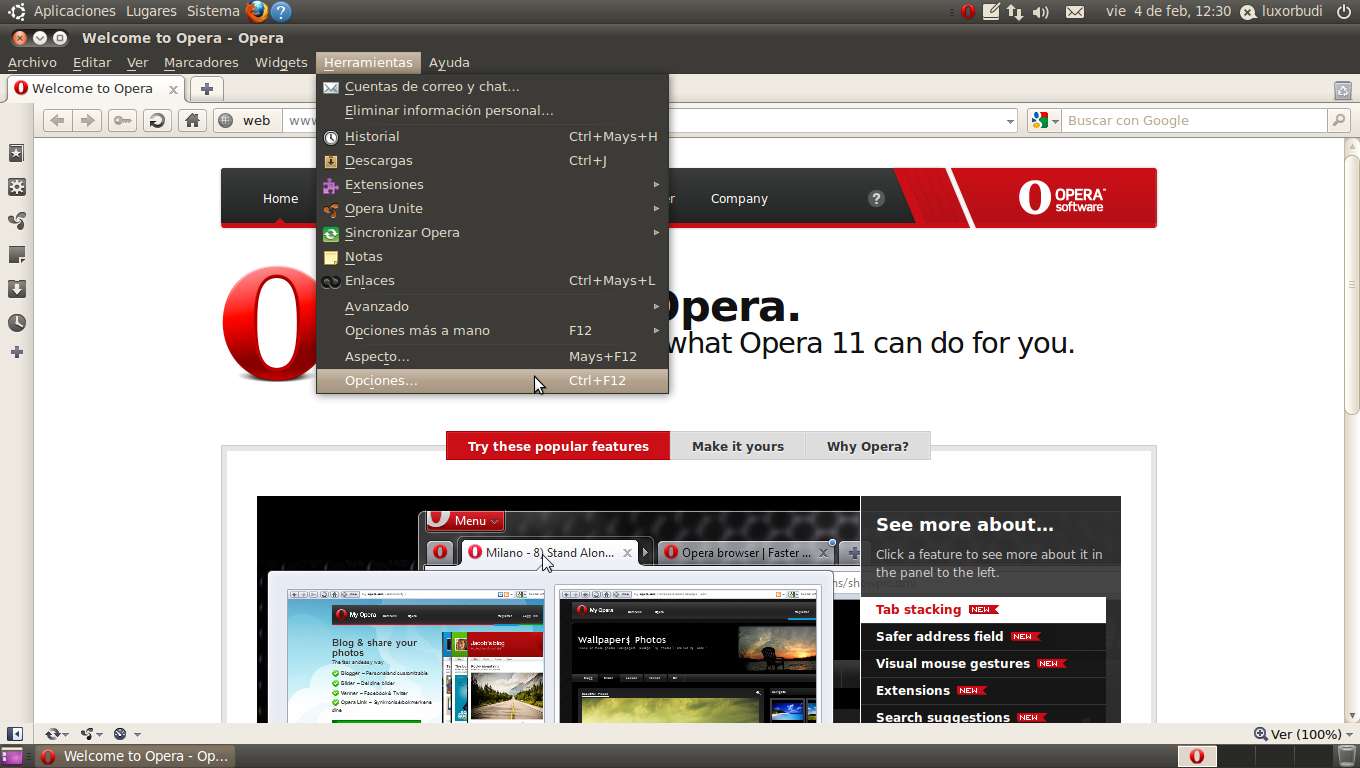
Task: Choose Descargas from the menu
Action: [492, 160]
